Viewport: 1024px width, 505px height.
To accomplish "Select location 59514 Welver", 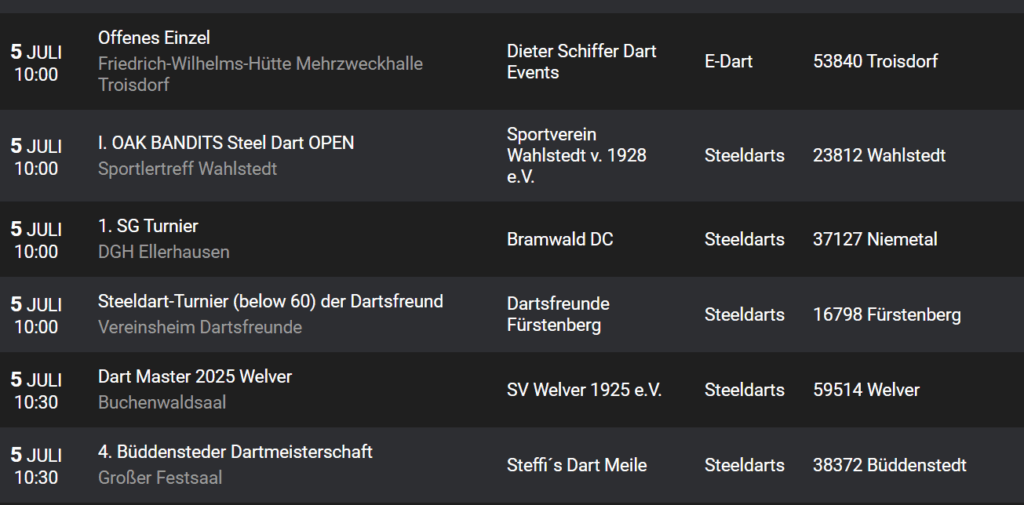I will tap(866, 390).
